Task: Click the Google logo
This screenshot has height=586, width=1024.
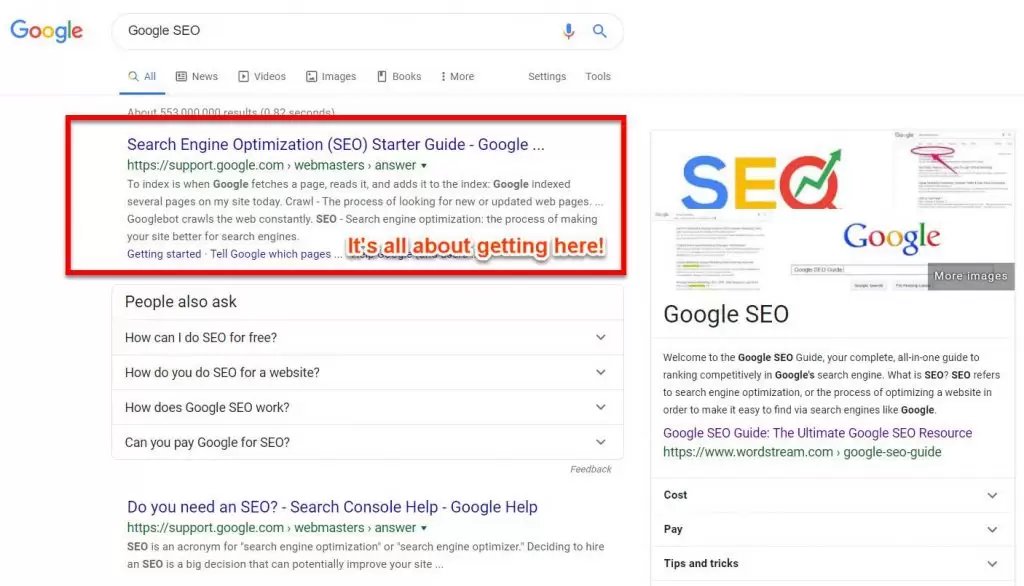Action: [46, 31]
